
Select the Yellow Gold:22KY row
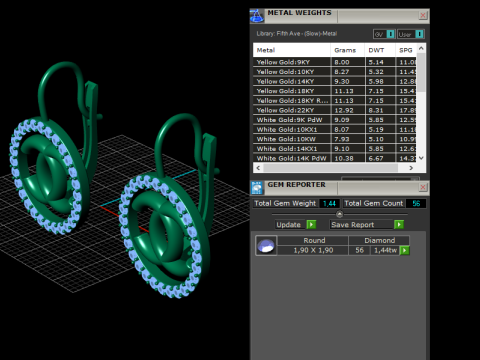coord(335,110)
